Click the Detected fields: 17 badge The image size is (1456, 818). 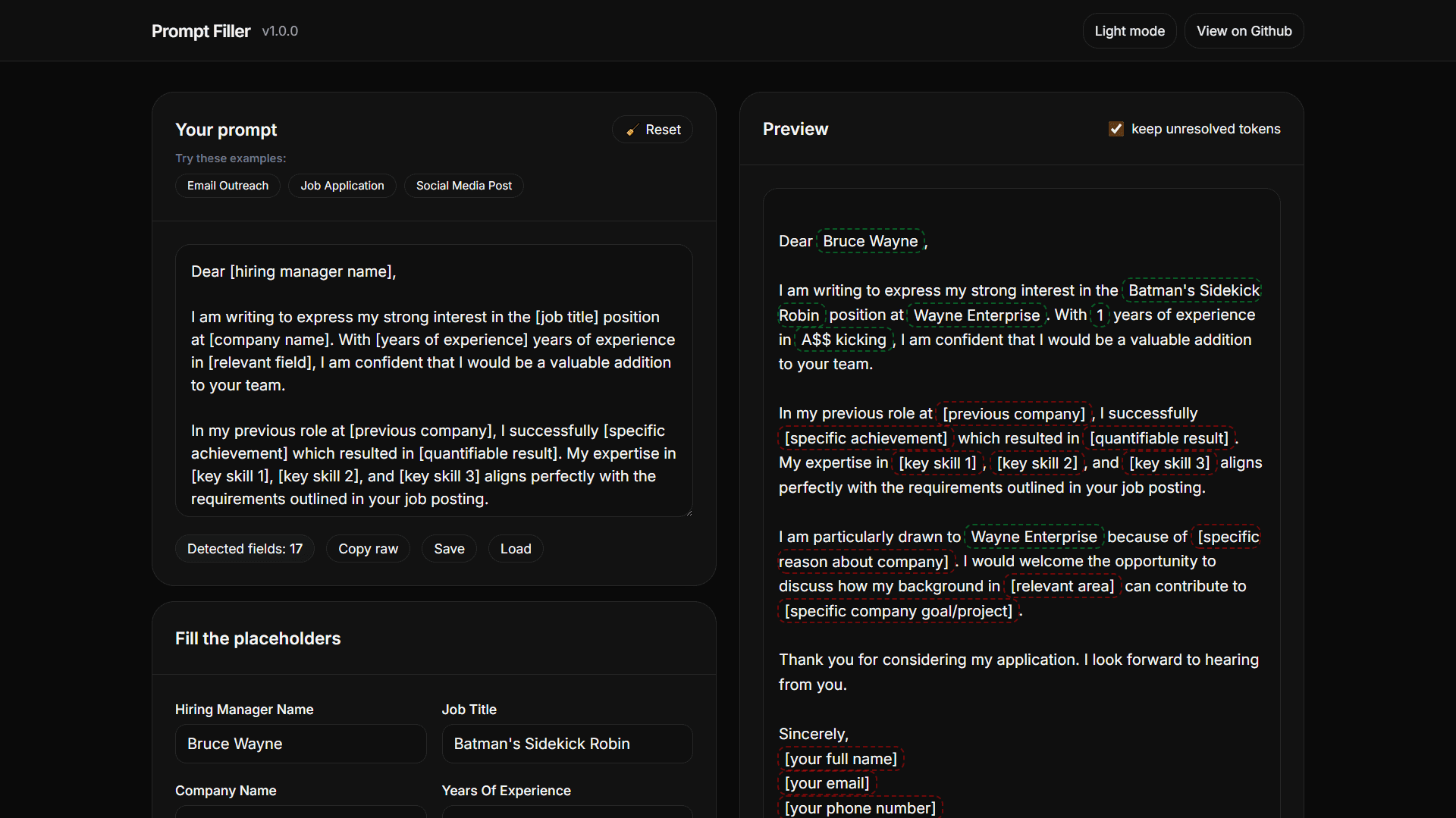(x=245, y=549)
